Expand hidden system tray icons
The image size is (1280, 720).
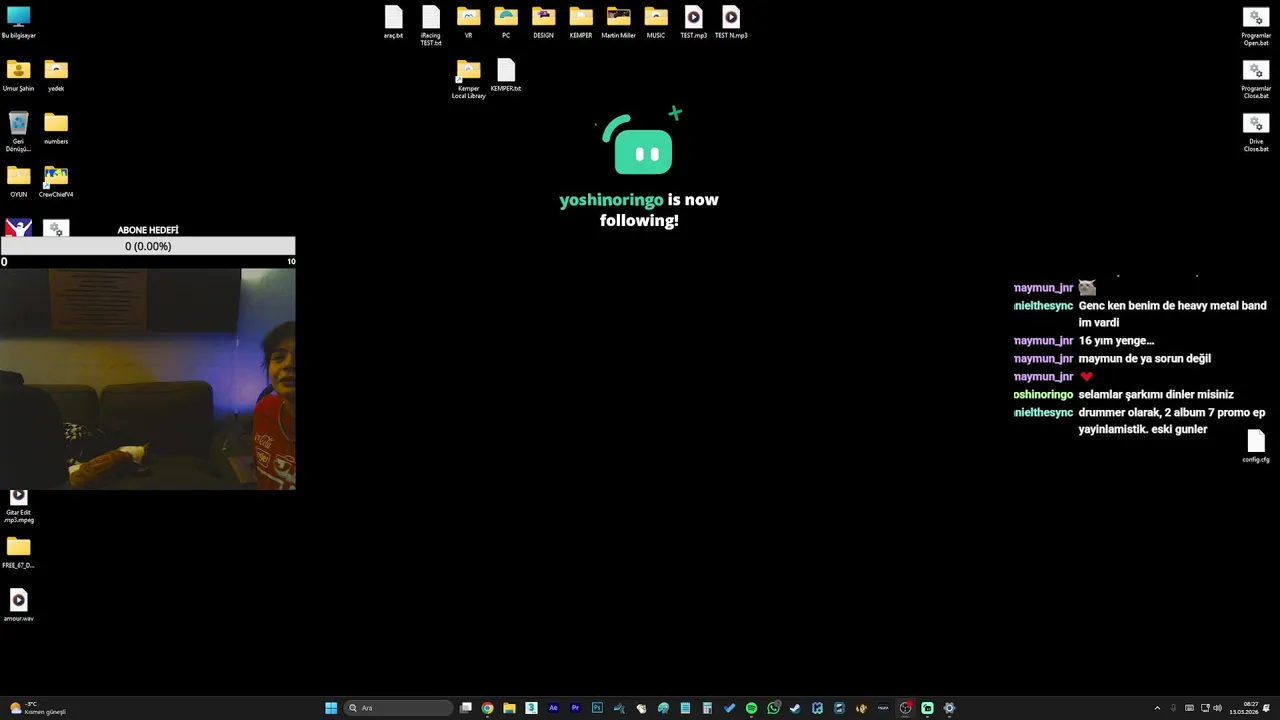click(x=1157, y=708)
